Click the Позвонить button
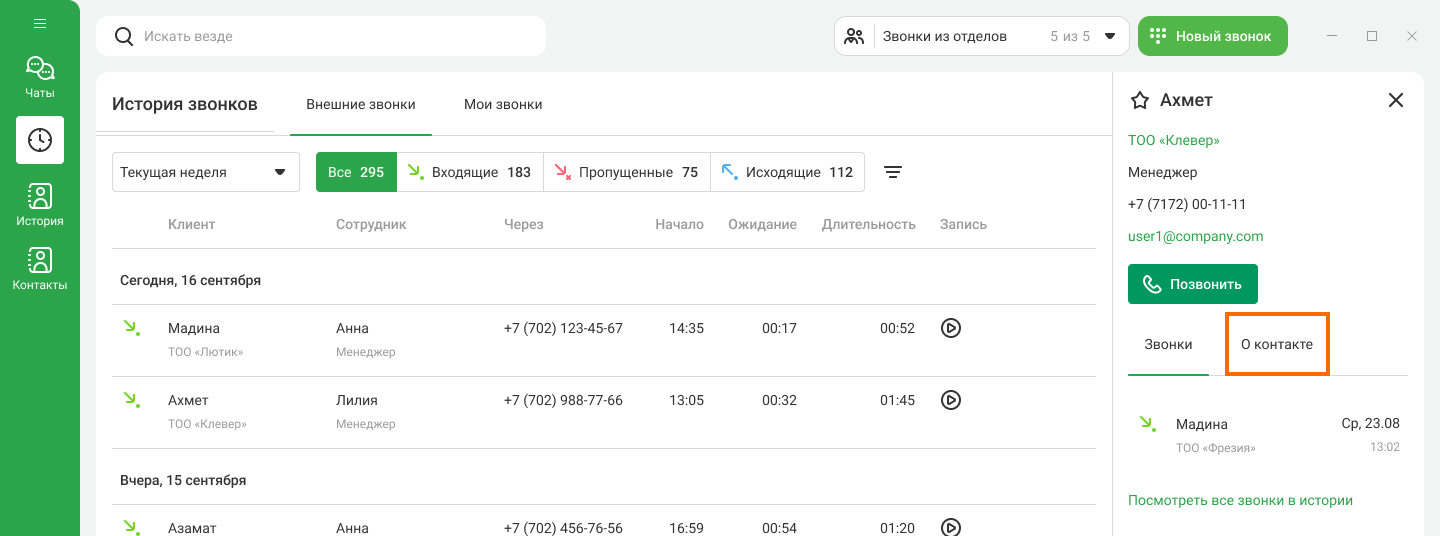Screen dimensions: 1440x536 pos(1192,284)
